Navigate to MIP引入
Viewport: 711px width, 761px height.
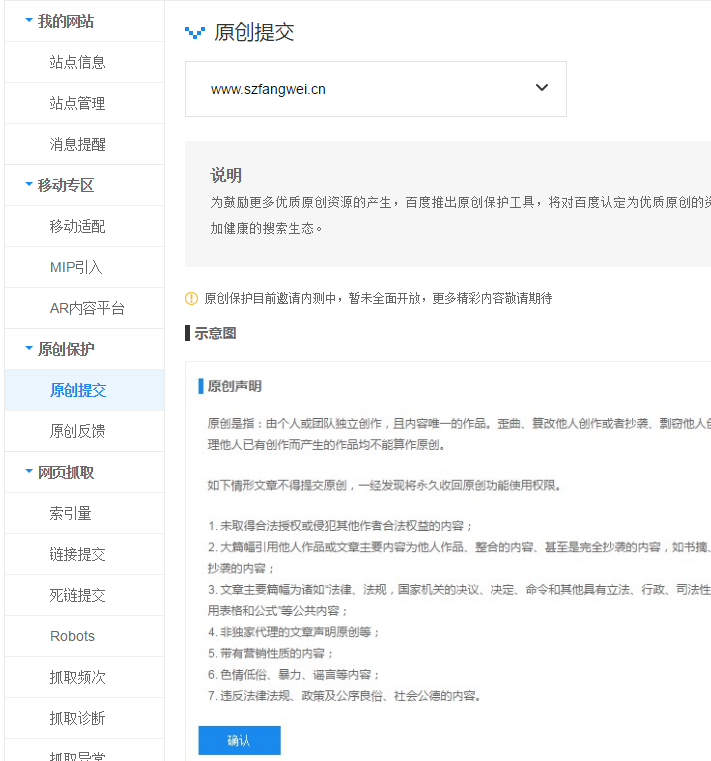point(76,267)
